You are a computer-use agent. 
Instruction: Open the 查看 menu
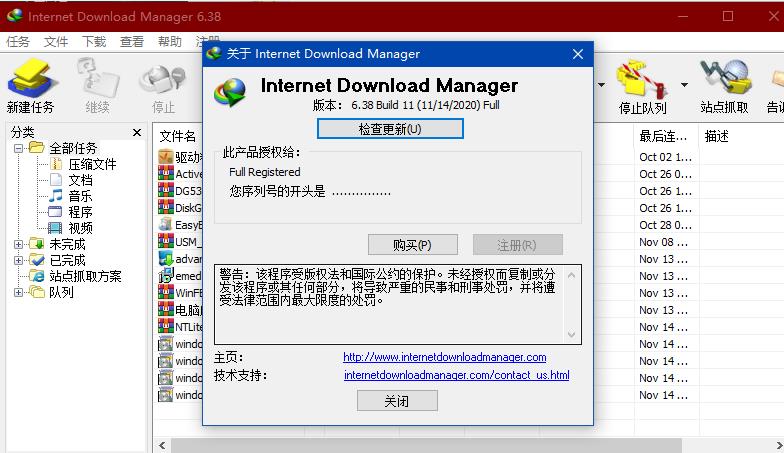132,42
